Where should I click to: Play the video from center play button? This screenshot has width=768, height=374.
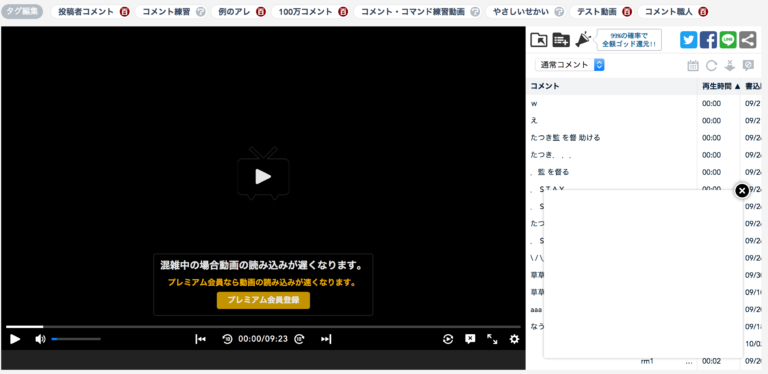coord(263,176)
